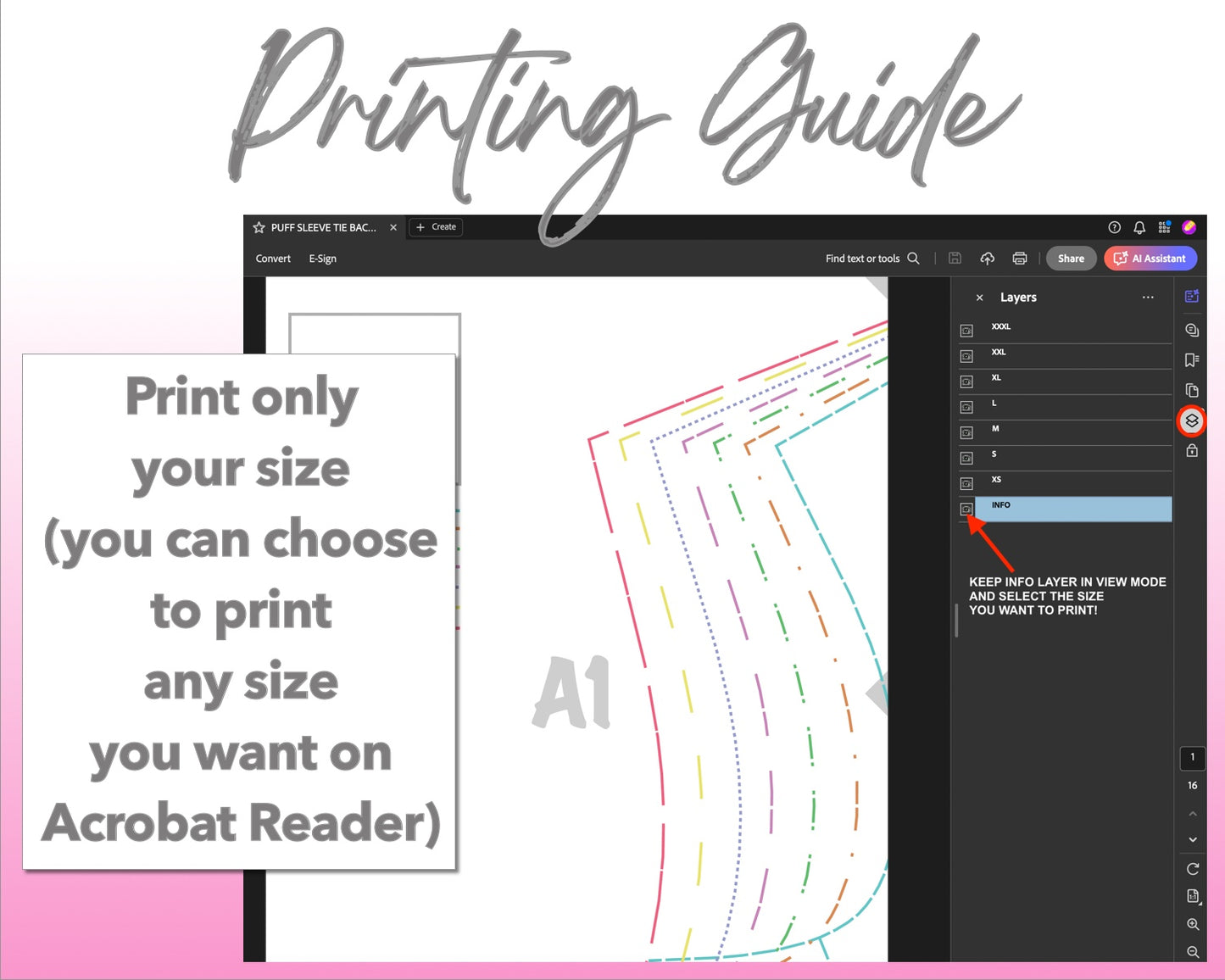Open the Comments panel icon
The height and width of the screenshot is (980, 1225).
point(1192,330)
